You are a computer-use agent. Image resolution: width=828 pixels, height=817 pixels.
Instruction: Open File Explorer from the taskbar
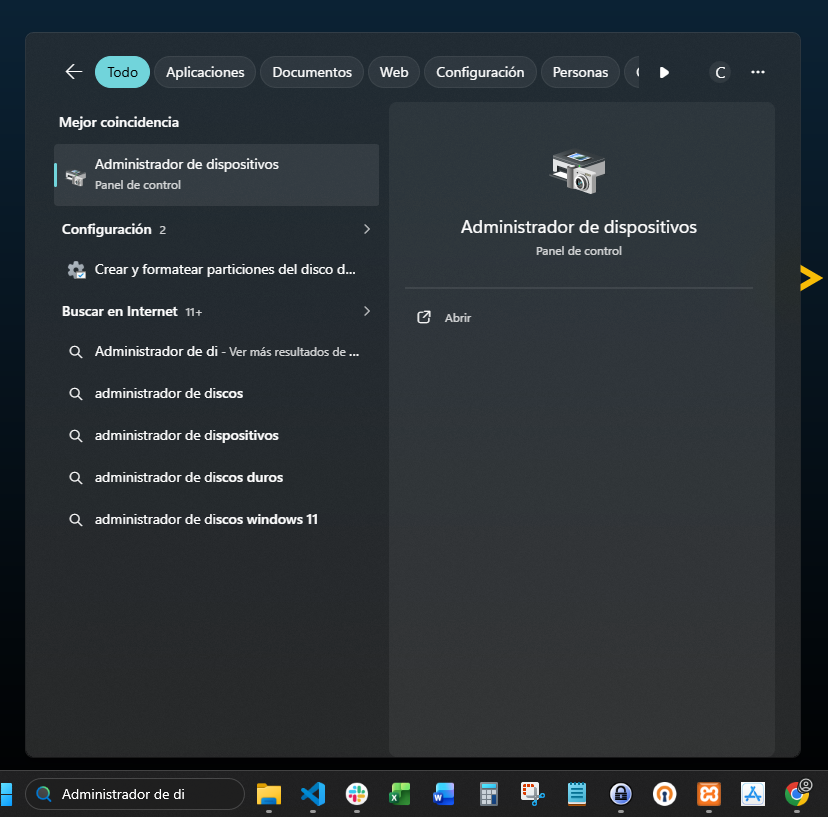(268, 794)
